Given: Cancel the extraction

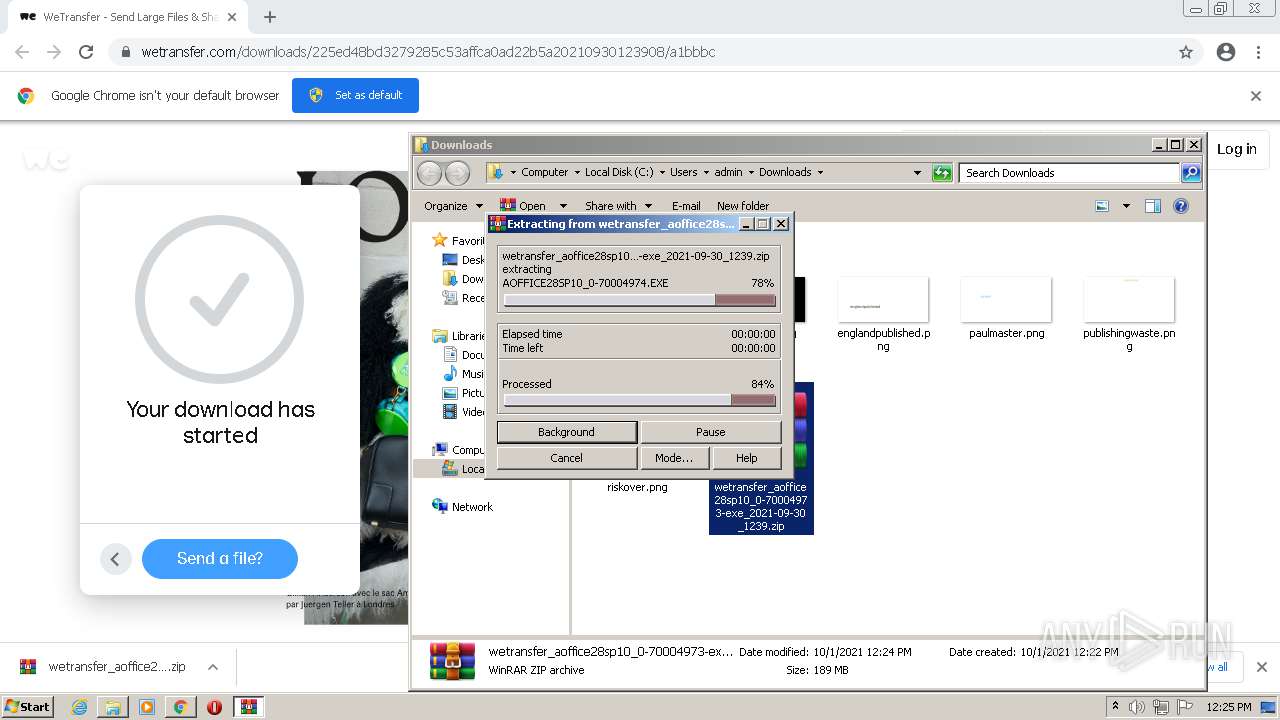Looking at the screenshot, I should 566,458.
